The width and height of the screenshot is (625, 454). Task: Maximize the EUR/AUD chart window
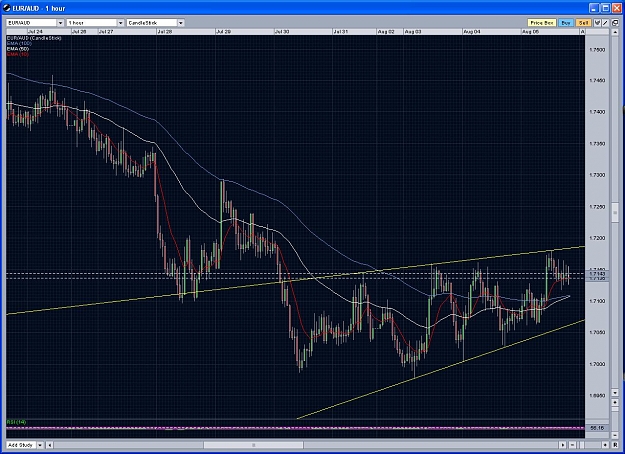coord(605,8)
